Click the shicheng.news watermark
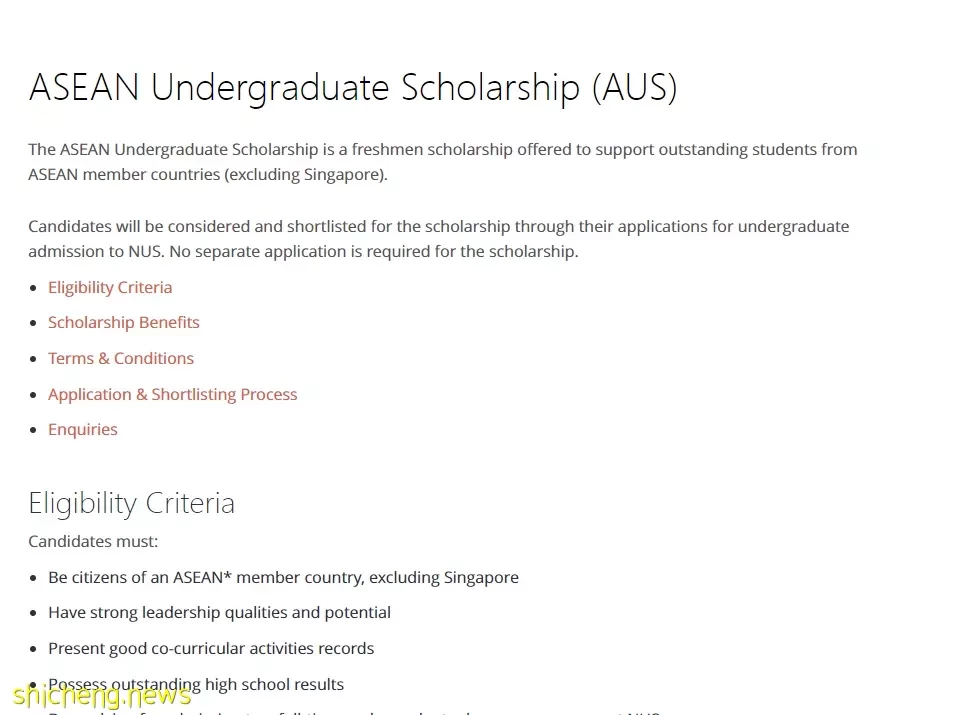 (102, 695)
